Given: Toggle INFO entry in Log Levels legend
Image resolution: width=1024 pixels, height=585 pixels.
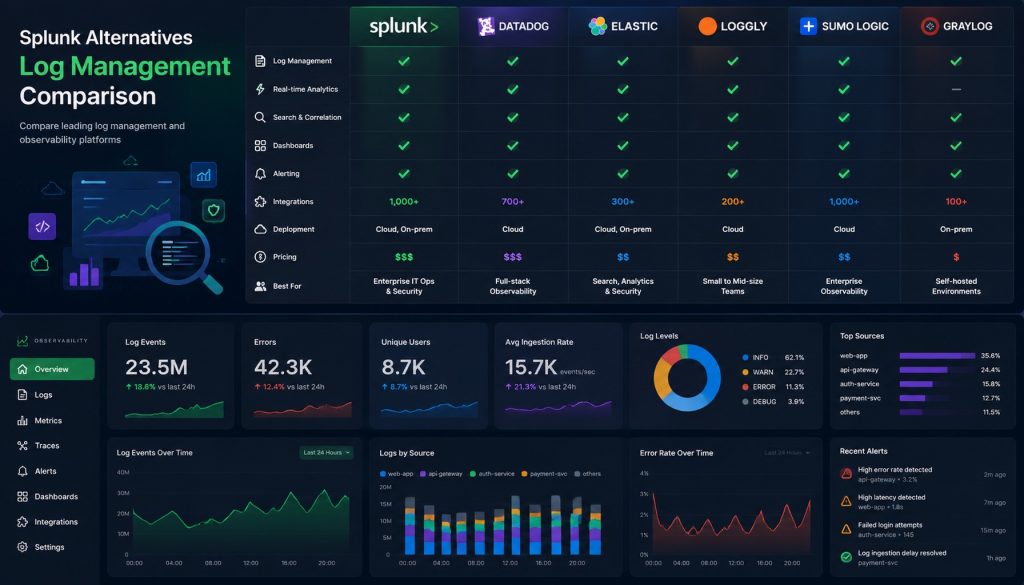Looking at the screenshot, I should (x=773, y=358).
